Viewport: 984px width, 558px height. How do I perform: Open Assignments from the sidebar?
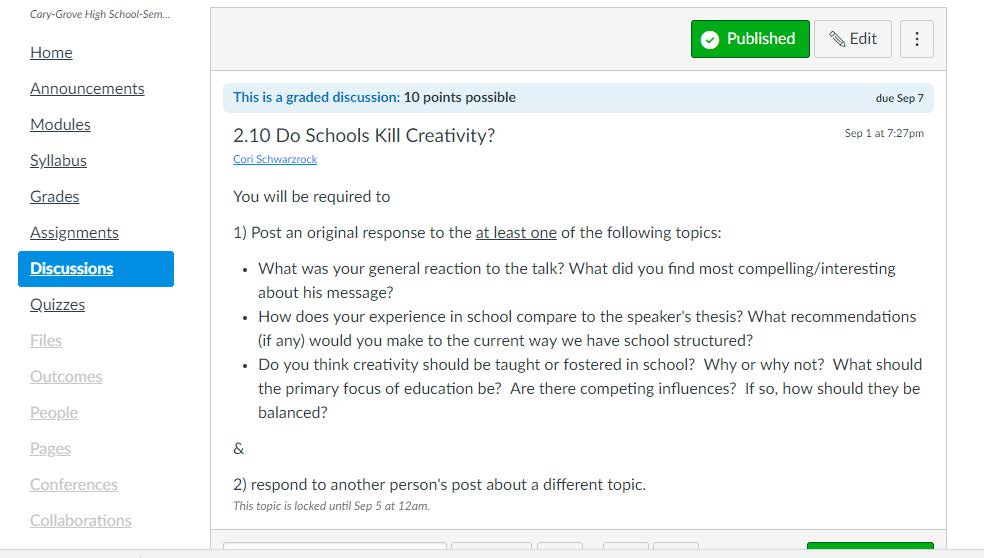coord(74,233)
